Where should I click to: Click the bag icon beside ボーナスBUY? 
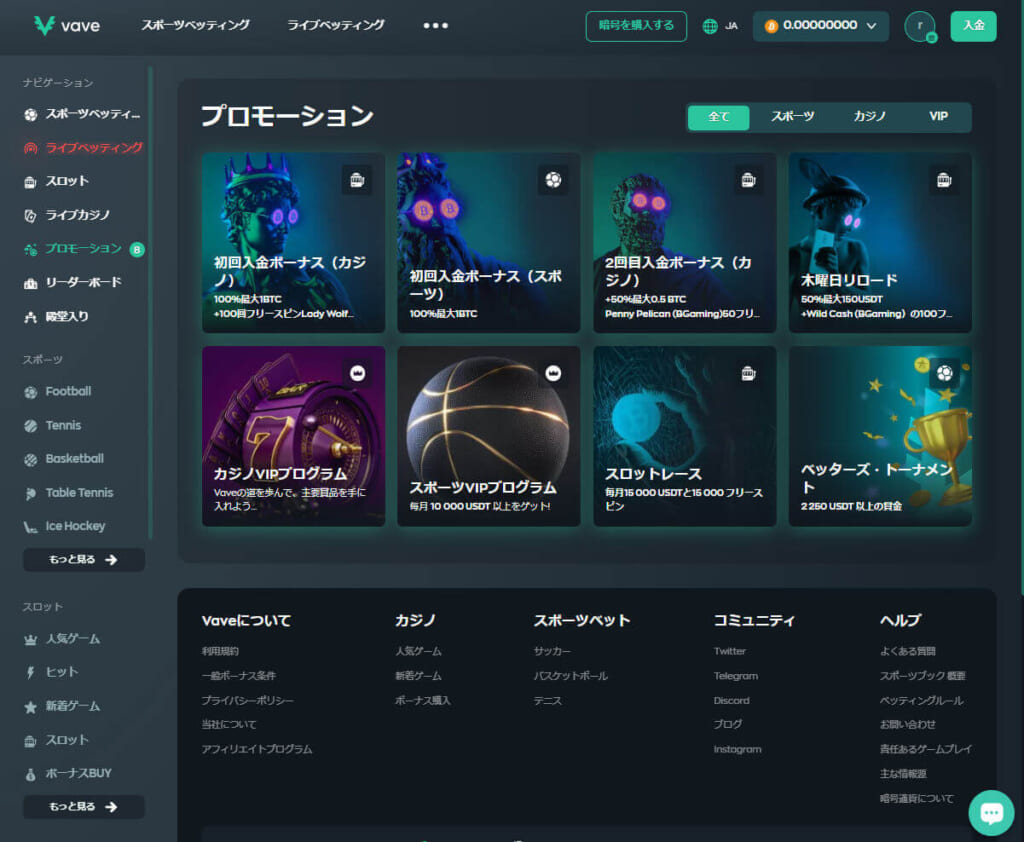click(x=31, y=774)
